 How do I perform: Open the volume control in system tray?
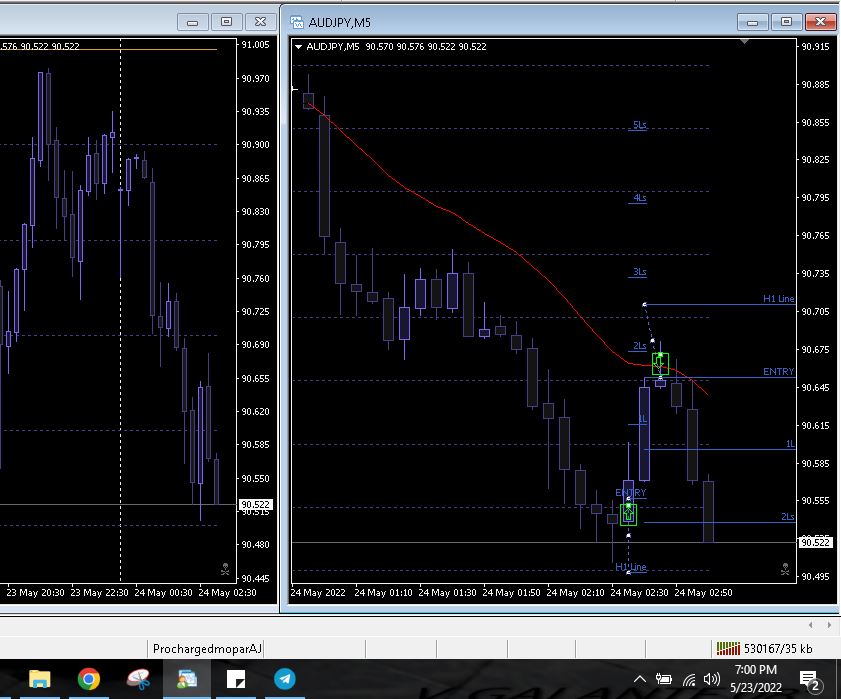coord(712,680)
